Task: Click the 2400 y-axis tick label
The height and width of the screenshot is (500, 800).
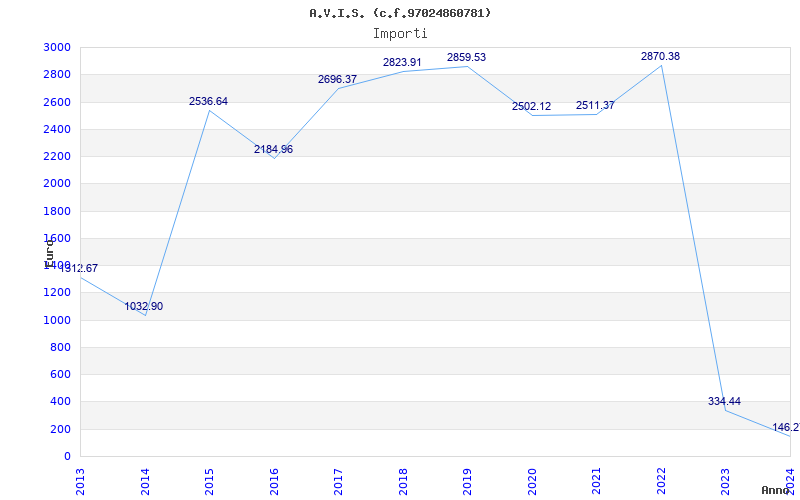Action: [57, 129]
